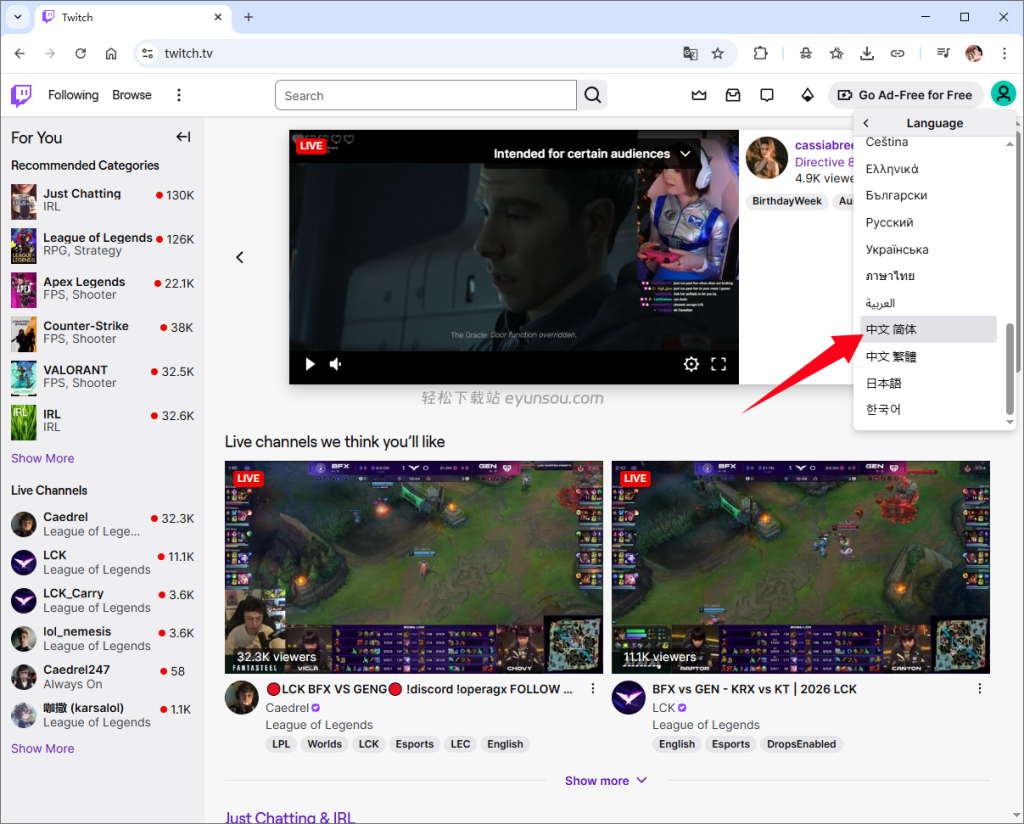Image resolution: width=1024 pixels, height=824 pixels.
Task: Open Caedrel stream thumbnail
Action: tap(414, 567)
